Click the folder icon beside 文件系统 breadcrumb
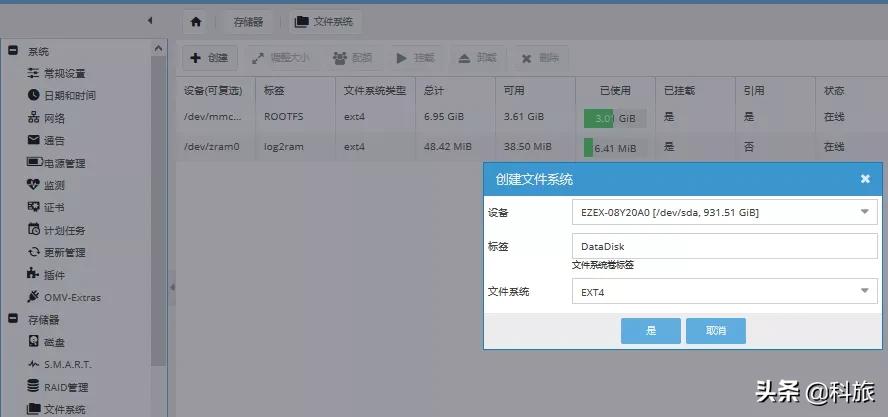The width and height of the screenshot is (888, 417). click(302, 22)
